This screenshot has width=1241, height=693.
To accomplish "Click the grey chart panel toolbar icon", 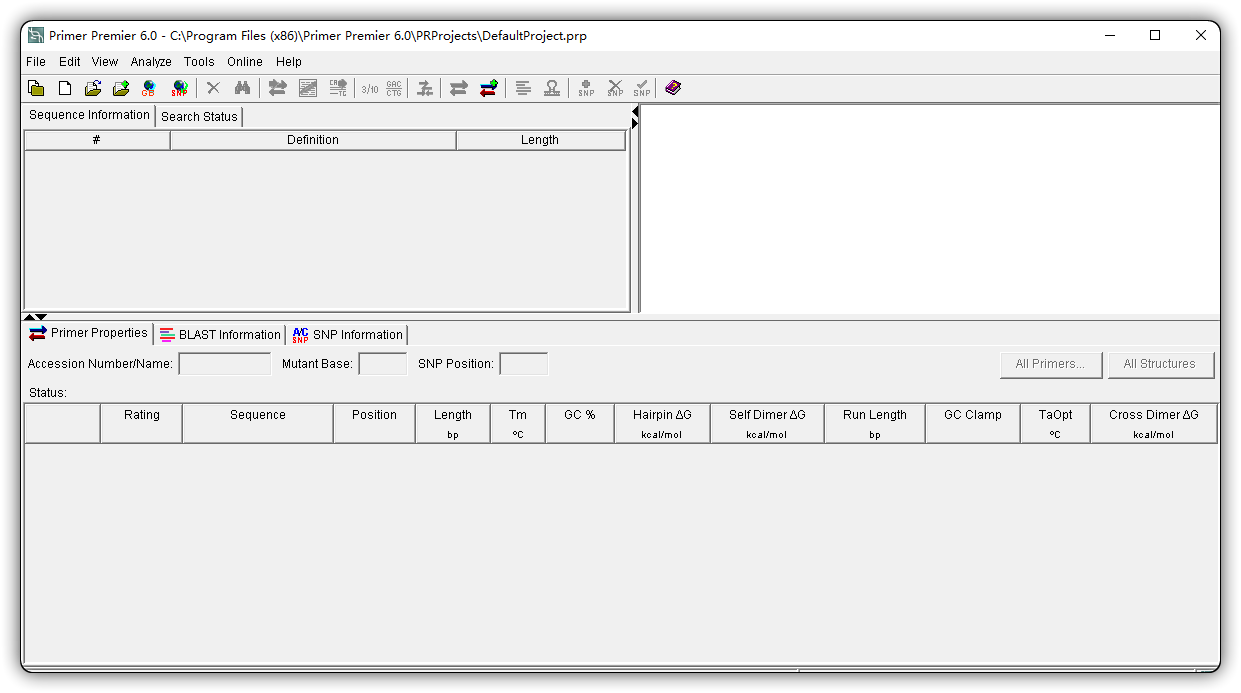I will click(x=308, y=88).
